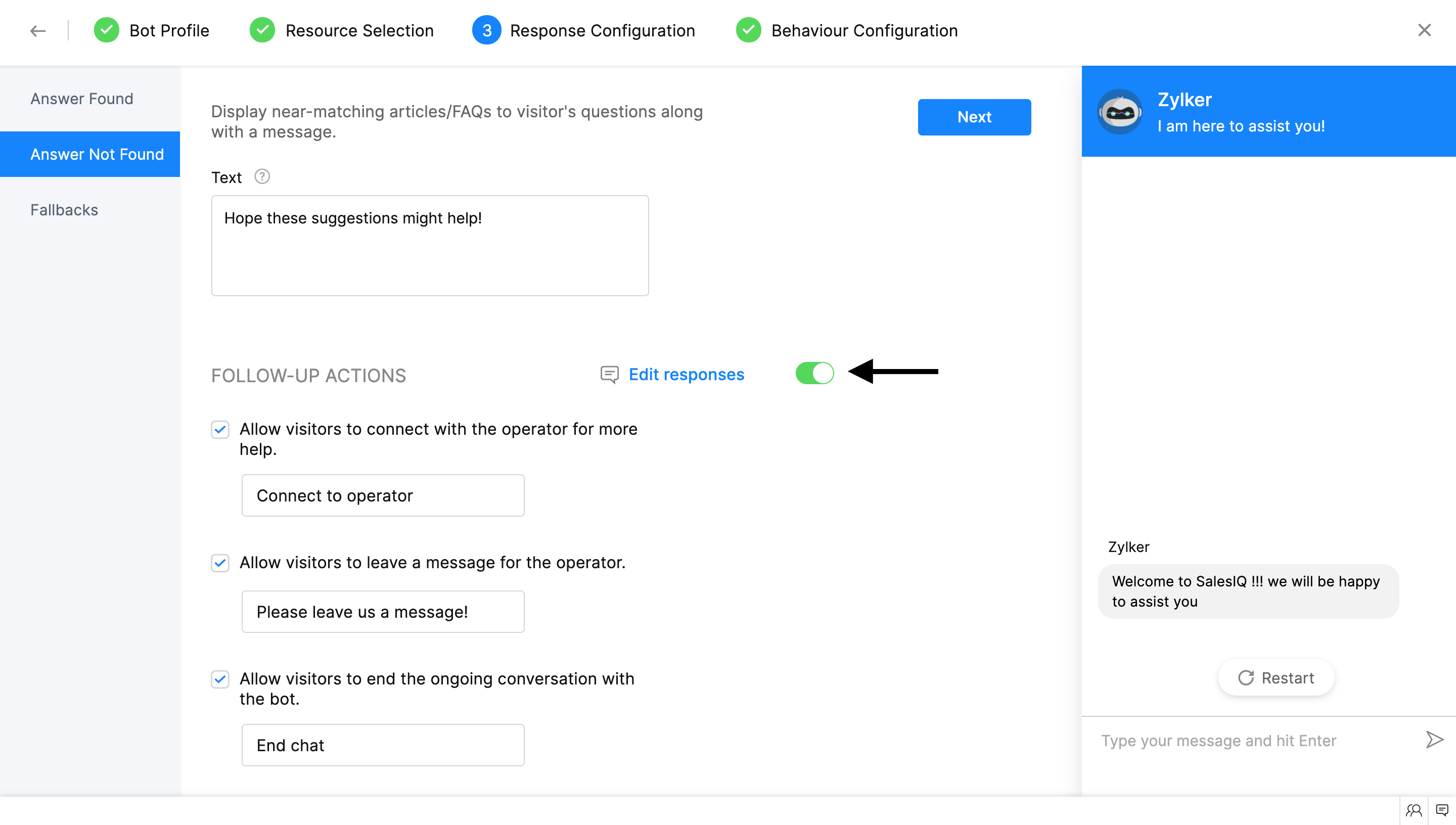Click the send message arrow icon

coord(1433,740)
